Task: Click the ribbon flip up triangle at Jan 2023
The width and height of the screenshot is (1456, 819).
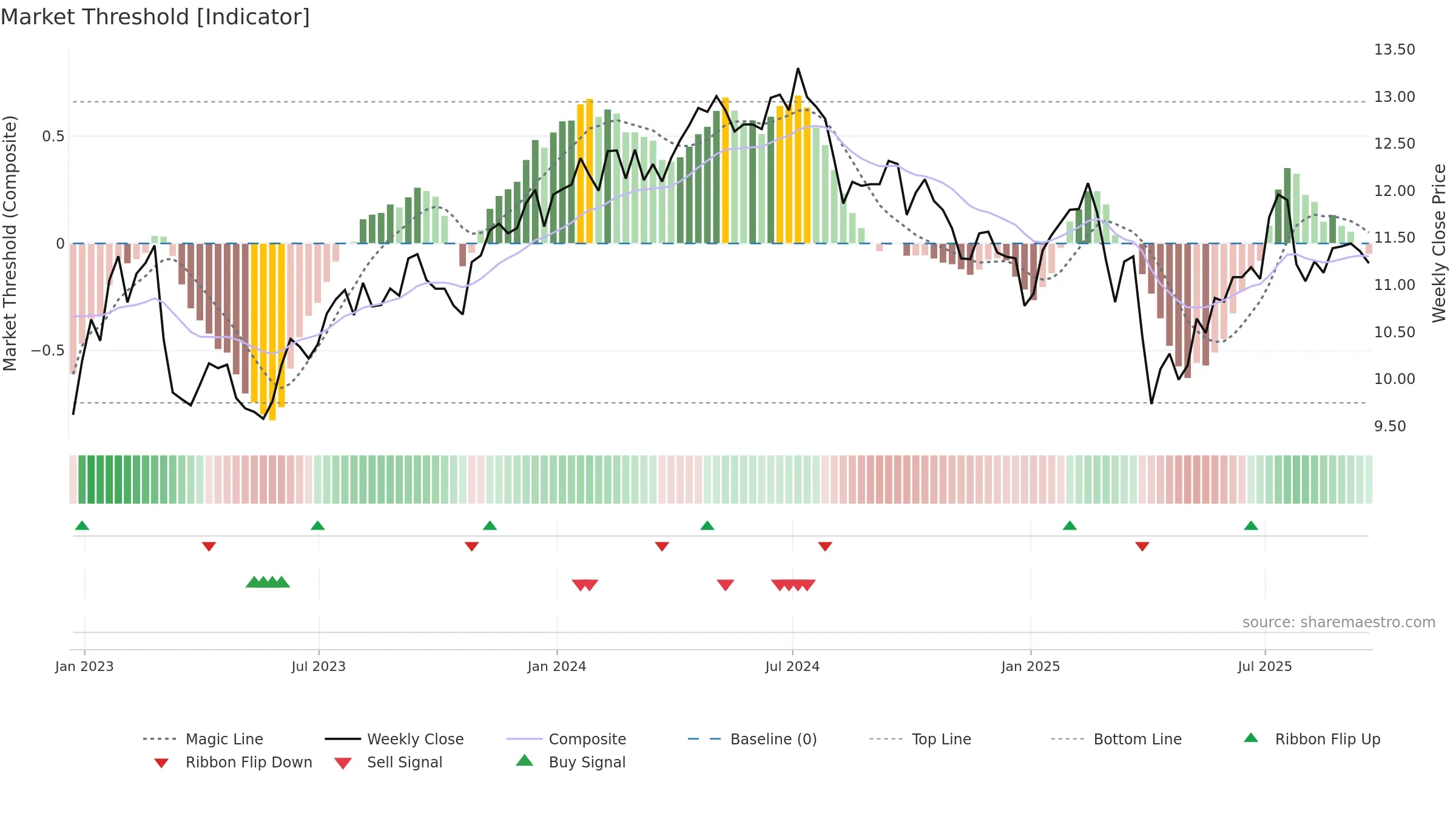Action: 82,525
